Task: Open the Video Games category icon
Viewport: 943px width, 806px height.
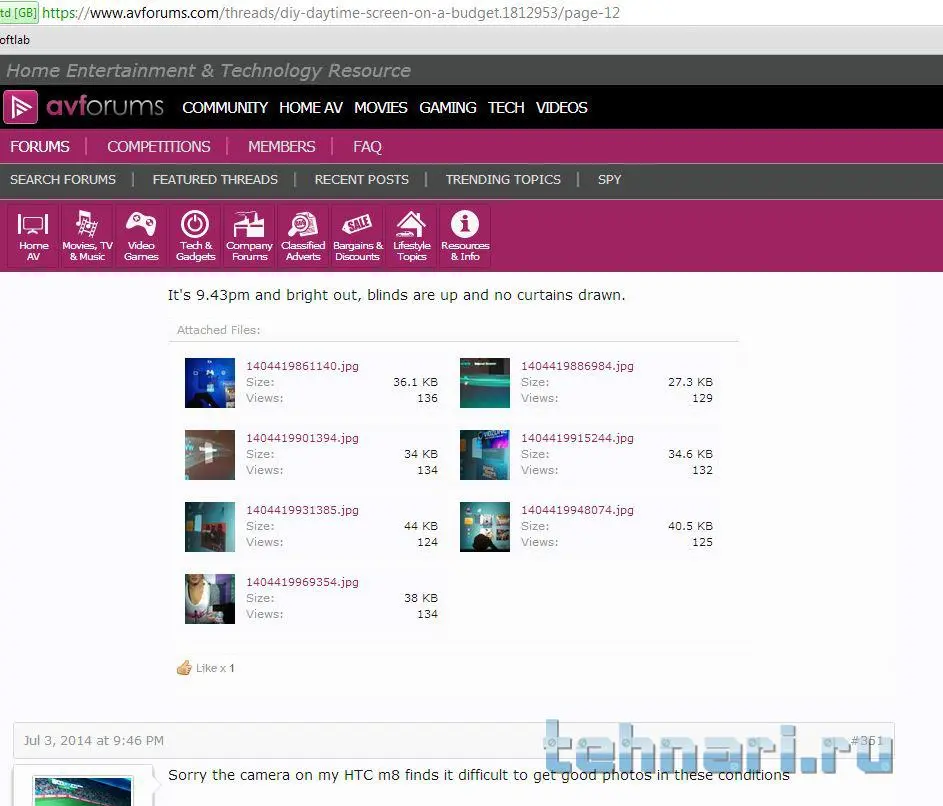Action: coord(141,236)
